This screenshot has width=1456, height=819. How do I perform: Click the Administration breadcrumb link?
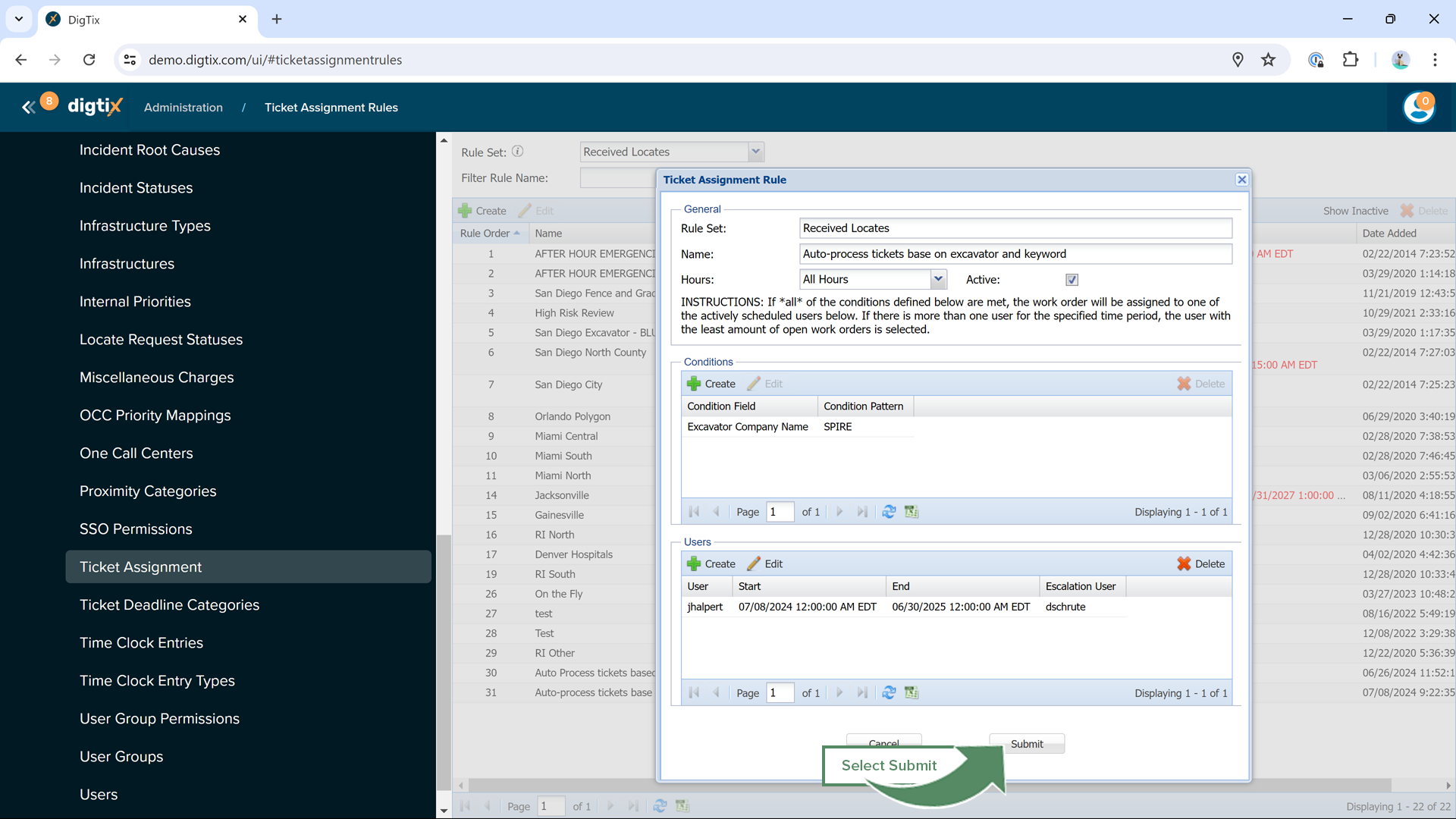(184, 108)
